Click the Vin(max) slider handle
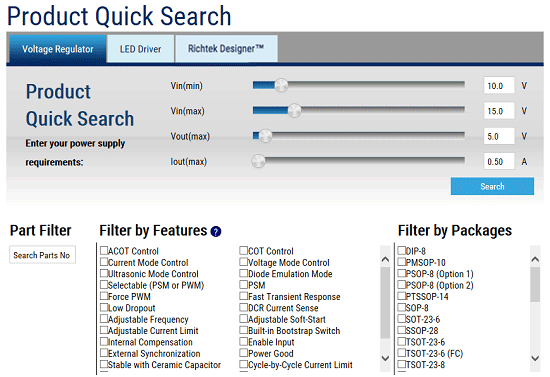550x377 pixels. click(x=294, y=110)
